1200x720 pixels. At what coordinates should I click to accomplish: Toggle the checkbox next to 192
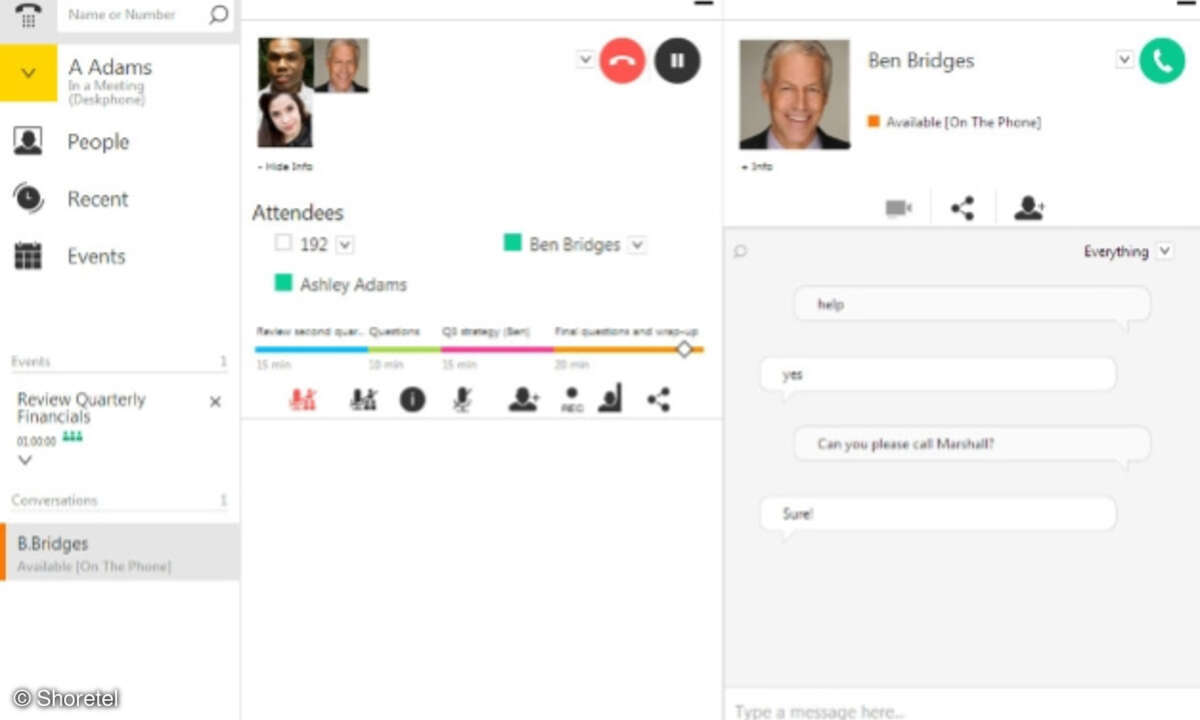(x=283, y=243)
